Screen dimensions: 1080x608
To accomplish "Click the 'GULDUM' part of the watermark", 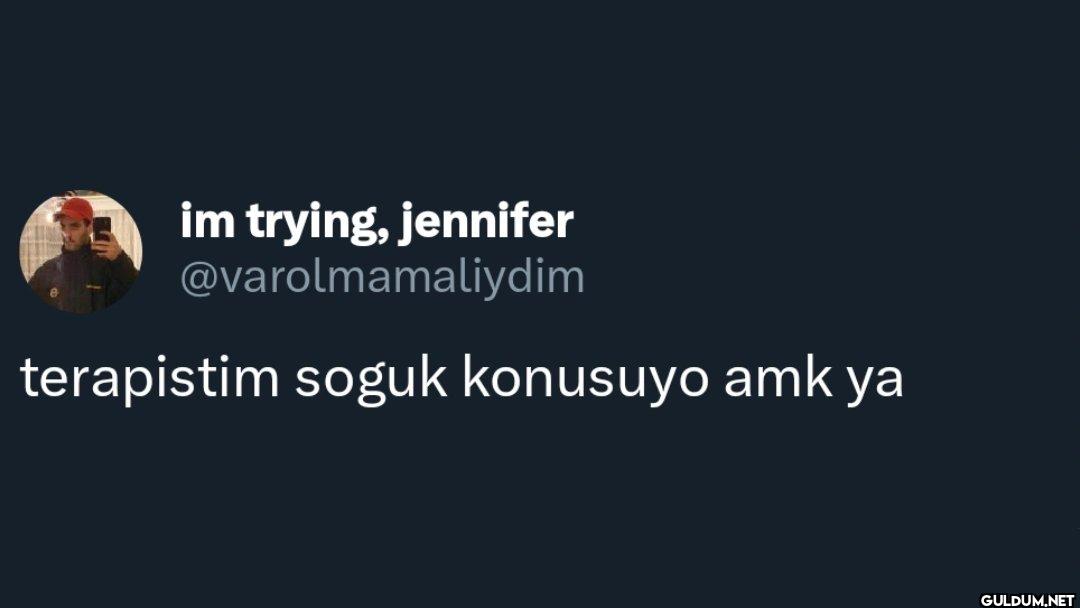I will pyautogui.click(x=1010, y=600).
